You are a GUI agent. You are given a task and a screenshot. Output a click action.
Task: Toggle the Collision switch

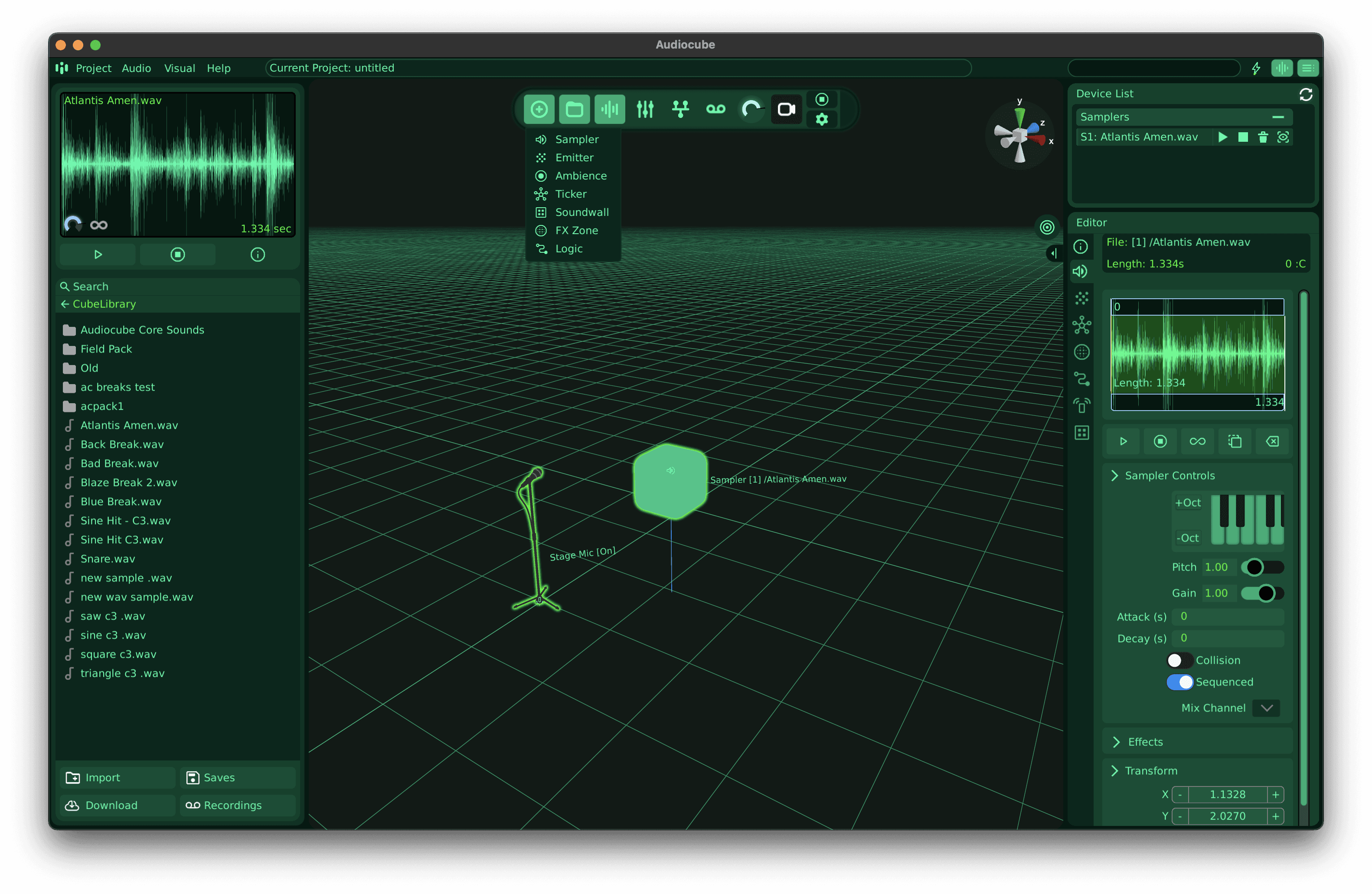[1179, 660]
